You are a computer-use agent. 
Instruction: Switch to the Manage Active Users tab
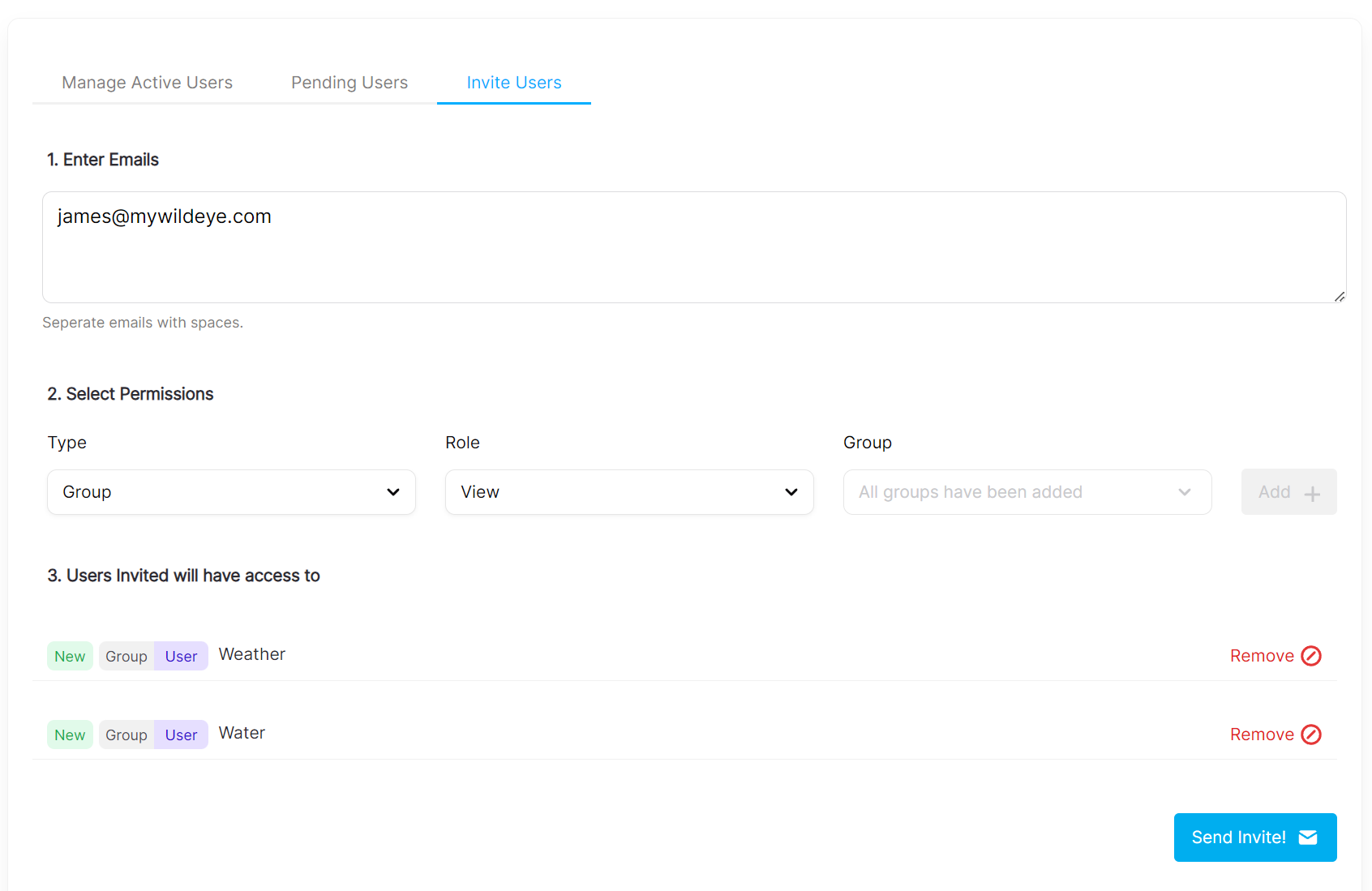(x=147, y=82)
